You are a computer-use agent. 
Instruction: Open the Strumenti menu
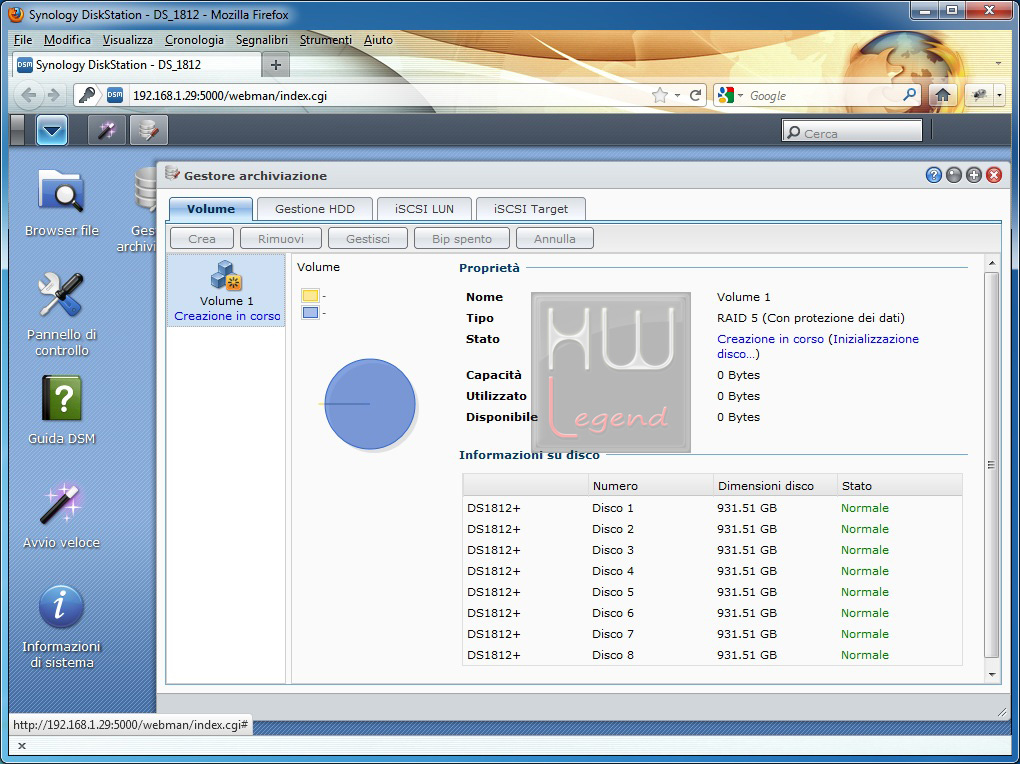tap(325, 40)
